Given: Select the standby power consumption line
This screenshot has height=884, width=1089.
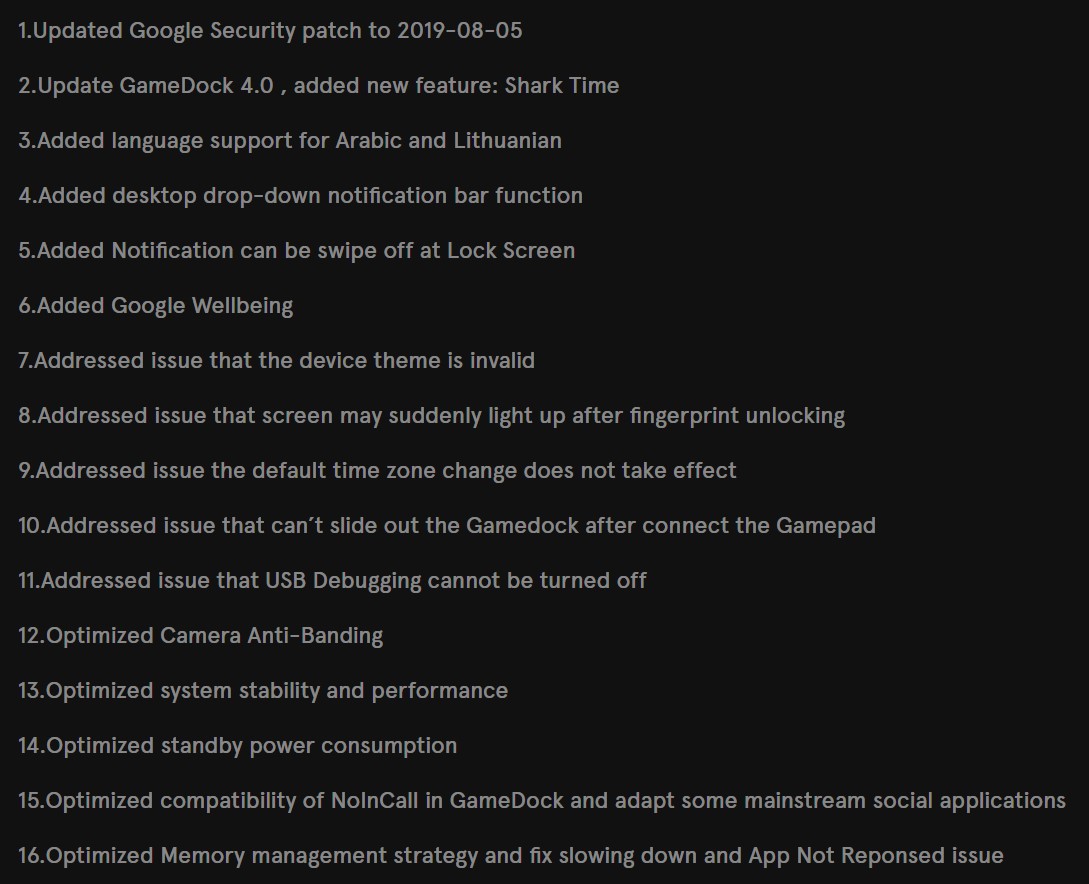Looking at the screenshot, I should [x=238, y=746].
